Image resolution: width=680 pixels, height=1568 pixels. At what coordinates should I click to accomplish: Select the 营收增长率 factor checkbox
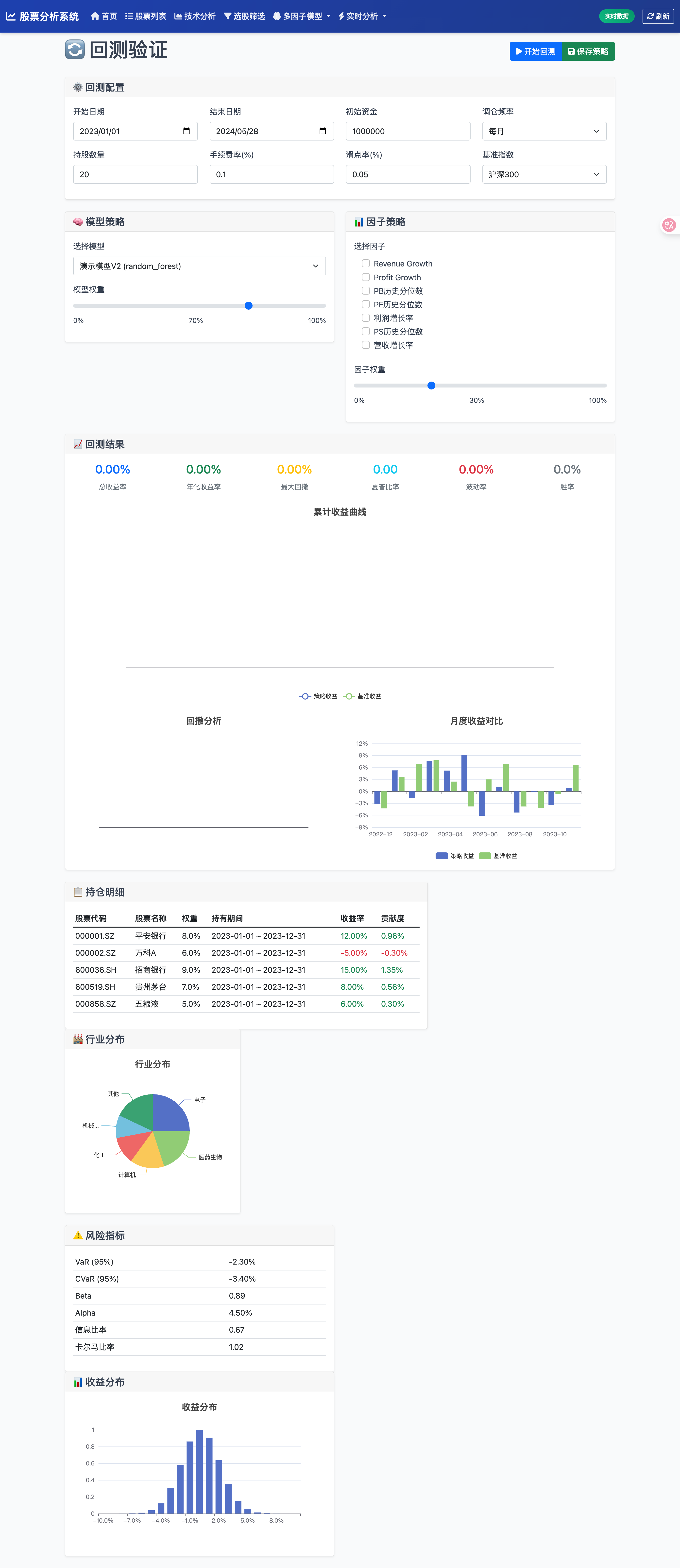pos(366,345)
